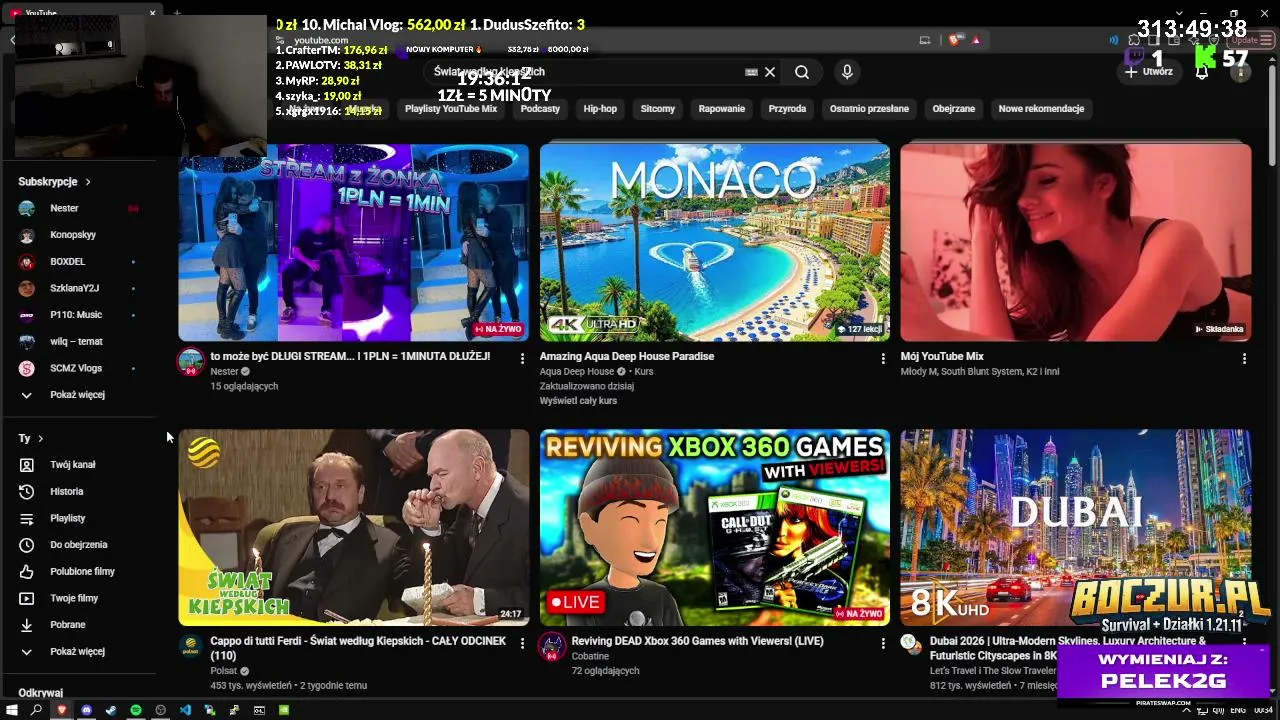Select the Playlisty YouTube Mix filter chip
The height and width of the screenshot is (720, 1280).
[451, 109]
